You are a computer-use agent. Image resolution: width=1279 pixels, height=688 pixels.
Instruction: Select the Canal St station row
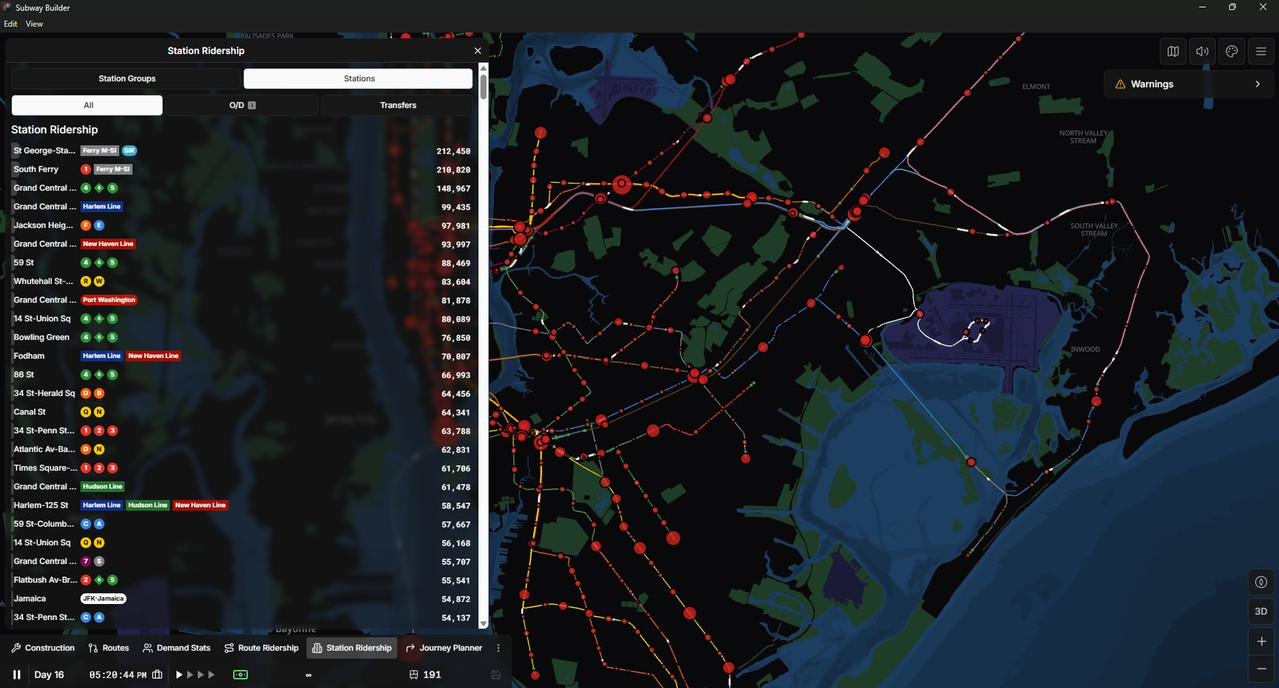pyautogui.click(x=241, y=412)
